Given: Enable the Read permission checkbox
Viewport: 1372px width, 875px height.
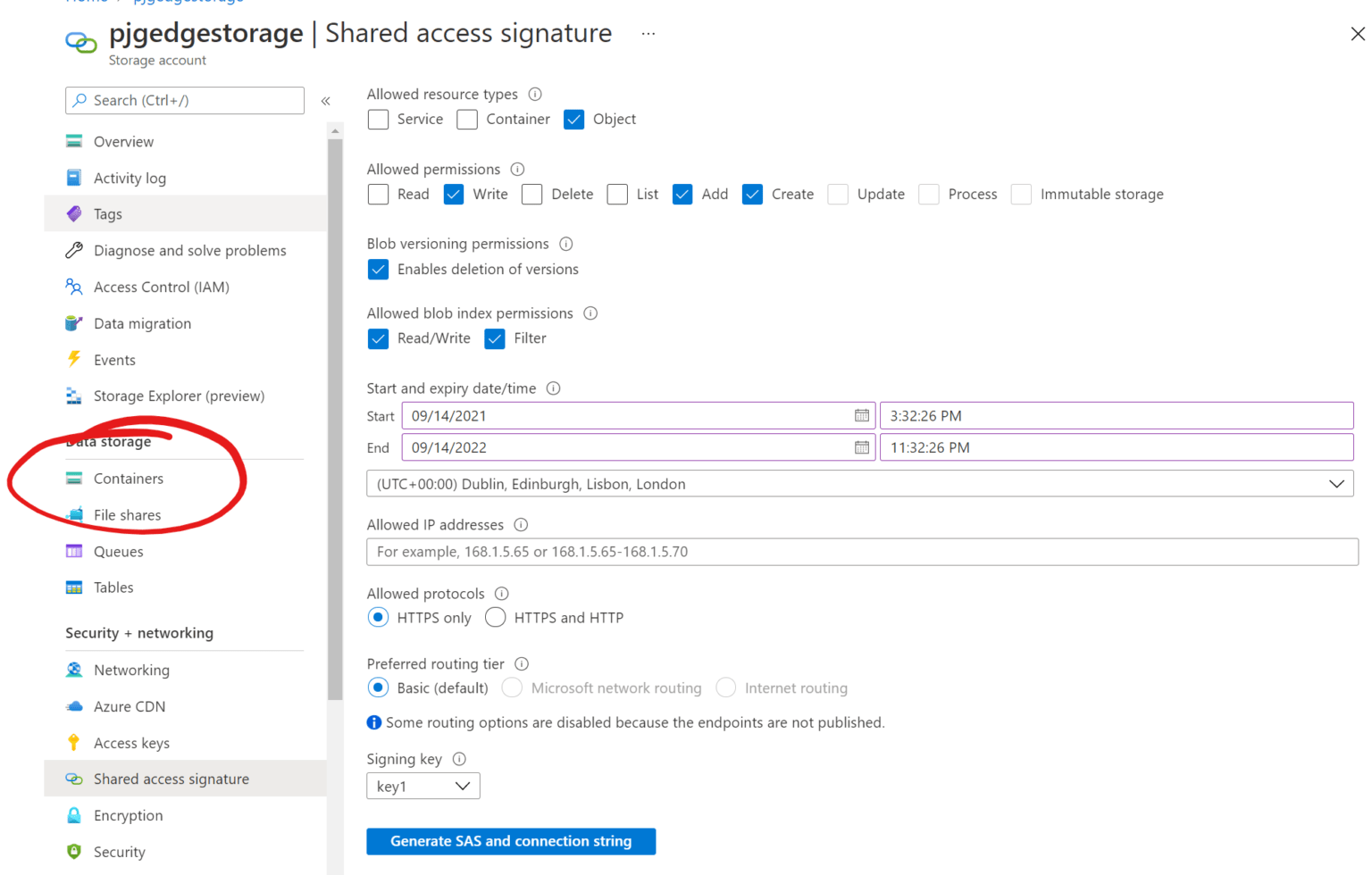Looking at the screenshot, I should coord(378,194).
